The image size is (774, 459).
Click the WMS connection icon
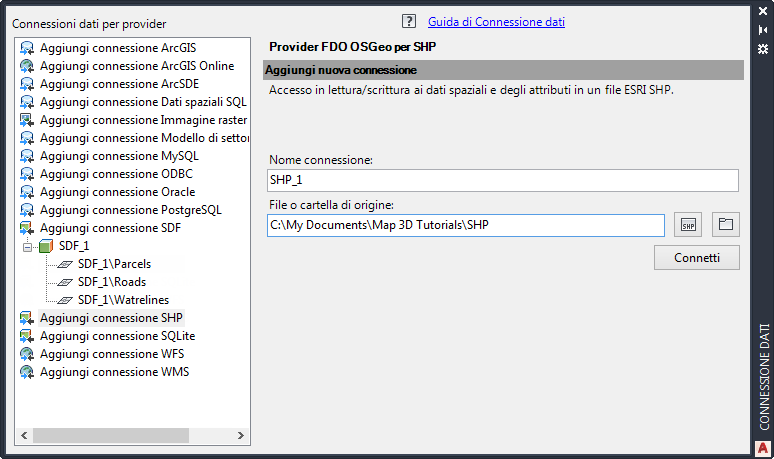coord(27,372)
